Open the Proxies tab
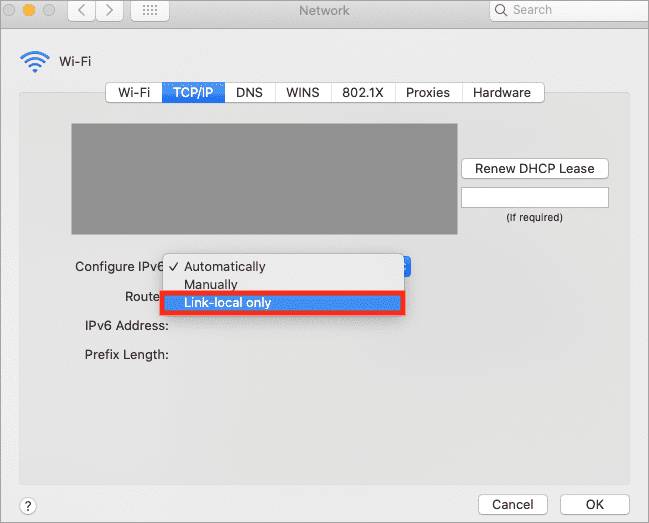This screenshot has height=523, width=649. tap(428, 92)
